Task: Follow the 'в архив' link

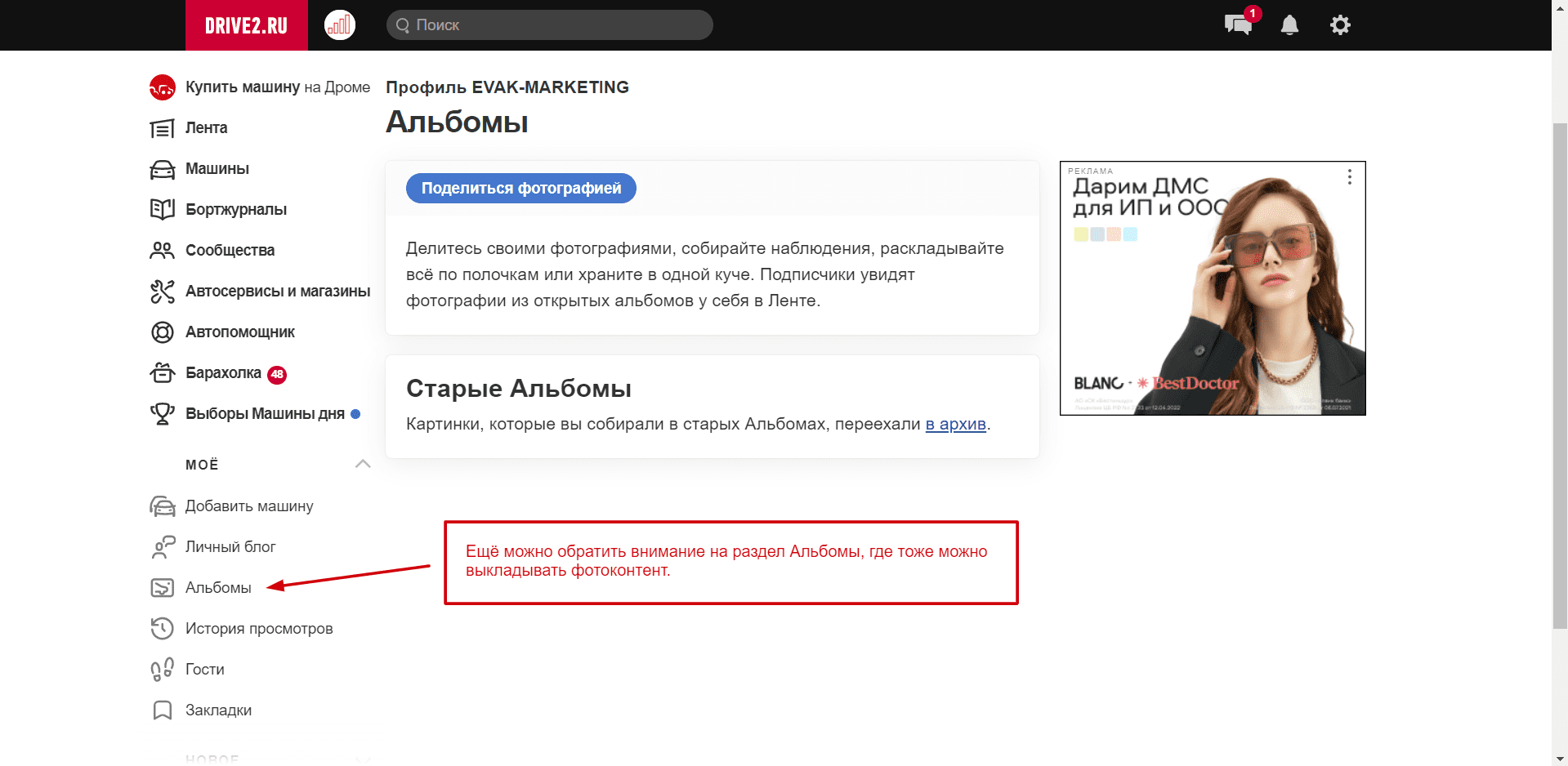Action: coord(955,425)
